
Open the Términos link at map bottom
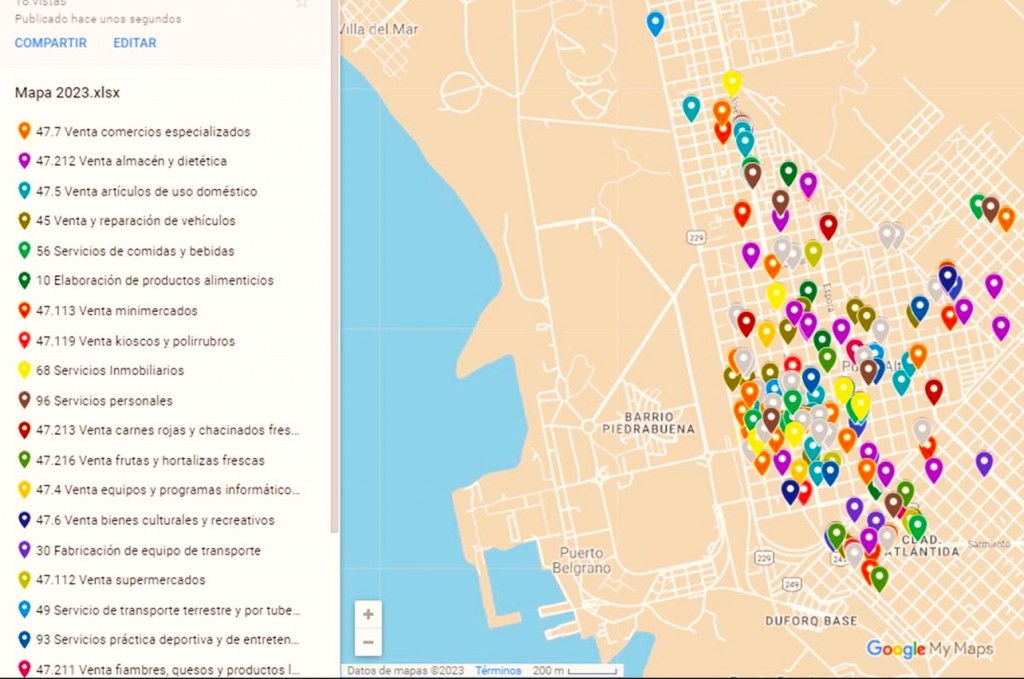coord(498,670)
